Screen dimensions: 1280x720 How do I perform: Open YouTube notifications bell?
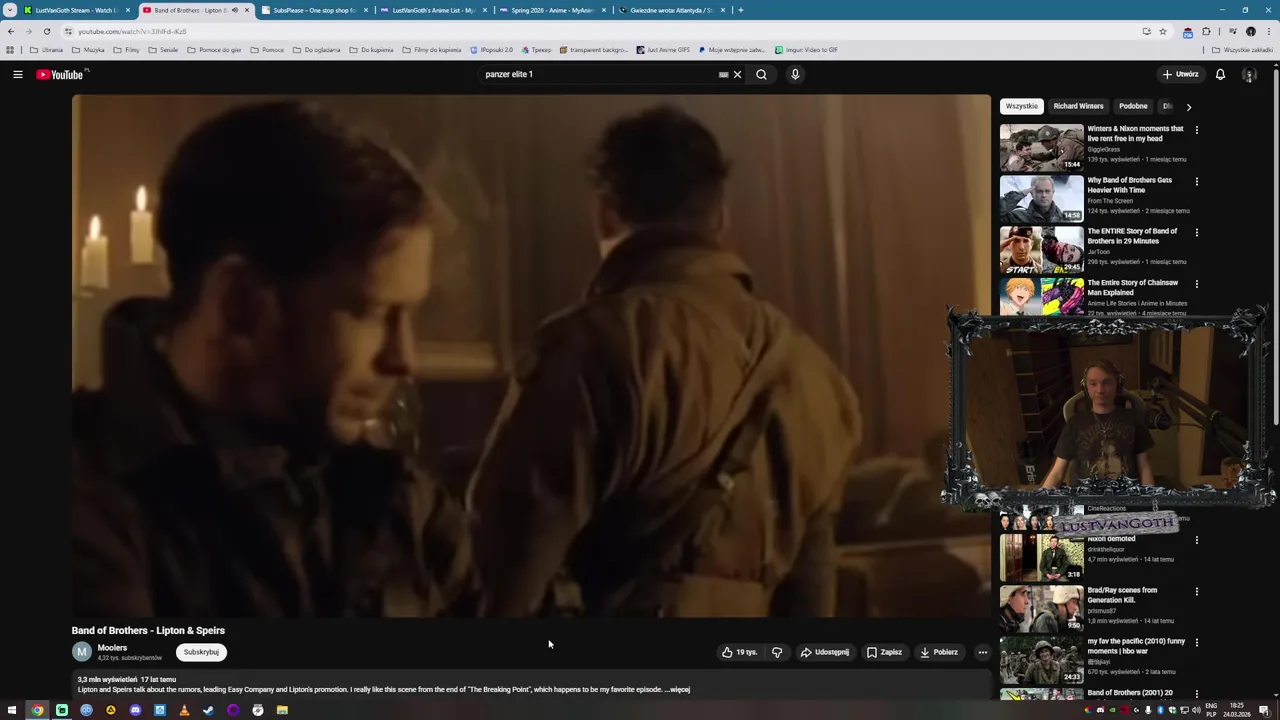point(1220,74)
